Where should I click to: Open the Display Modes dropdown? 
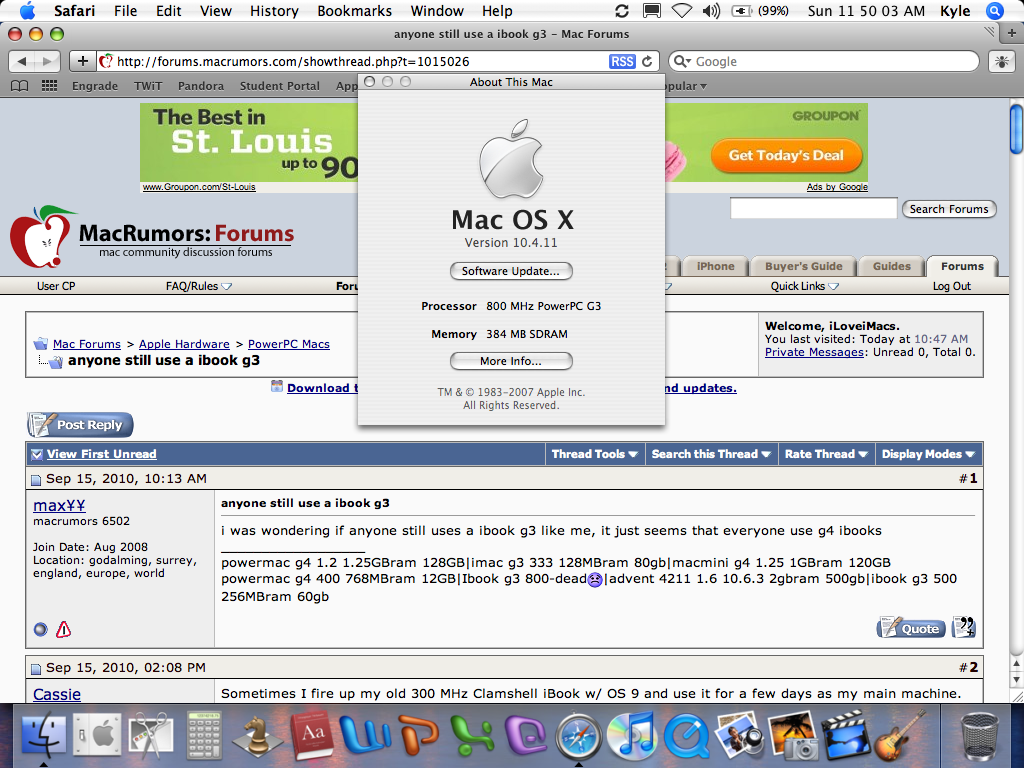(x=928, y=454)
